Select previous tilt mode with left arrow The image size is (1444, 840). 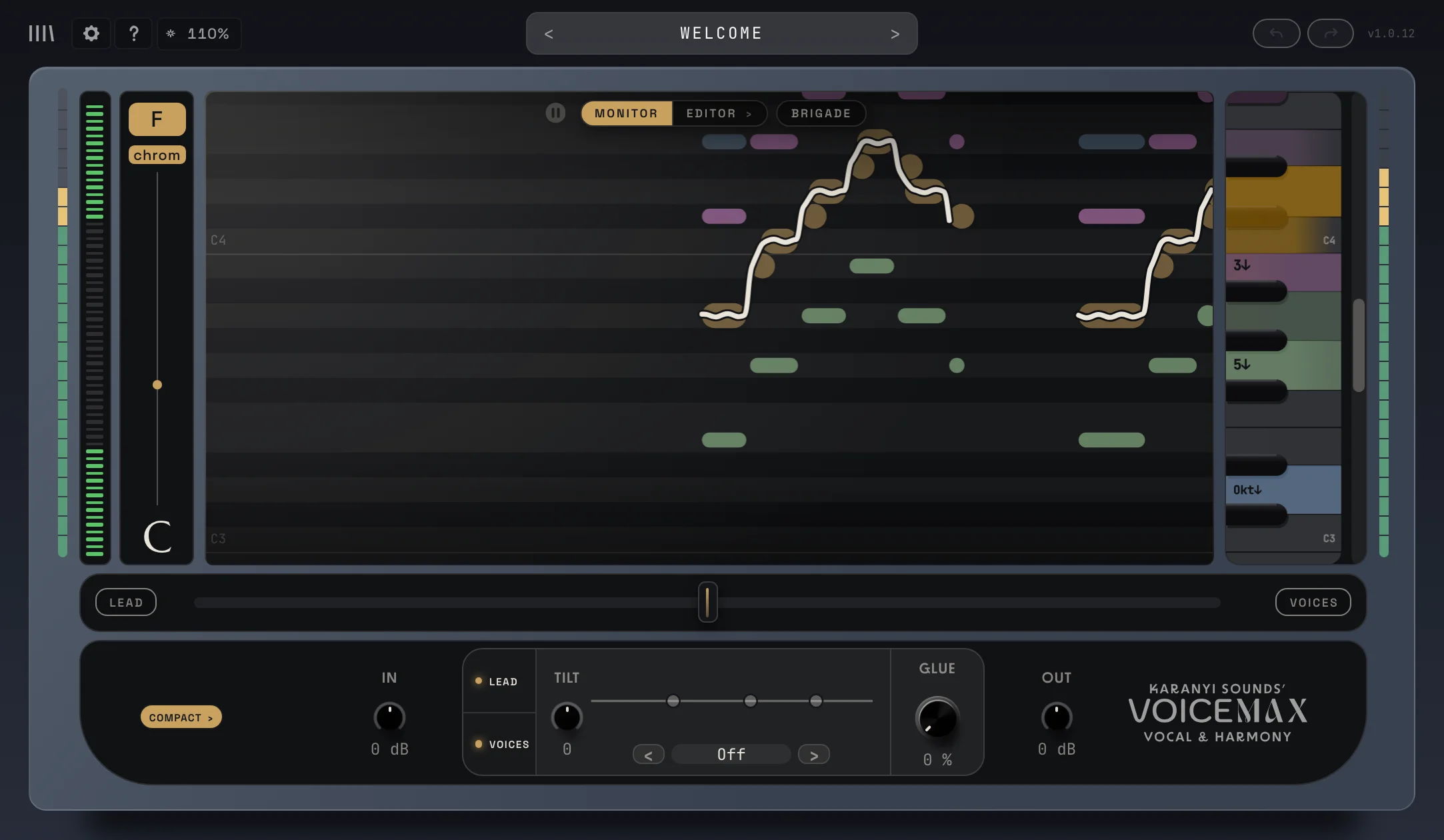[648, 755]
